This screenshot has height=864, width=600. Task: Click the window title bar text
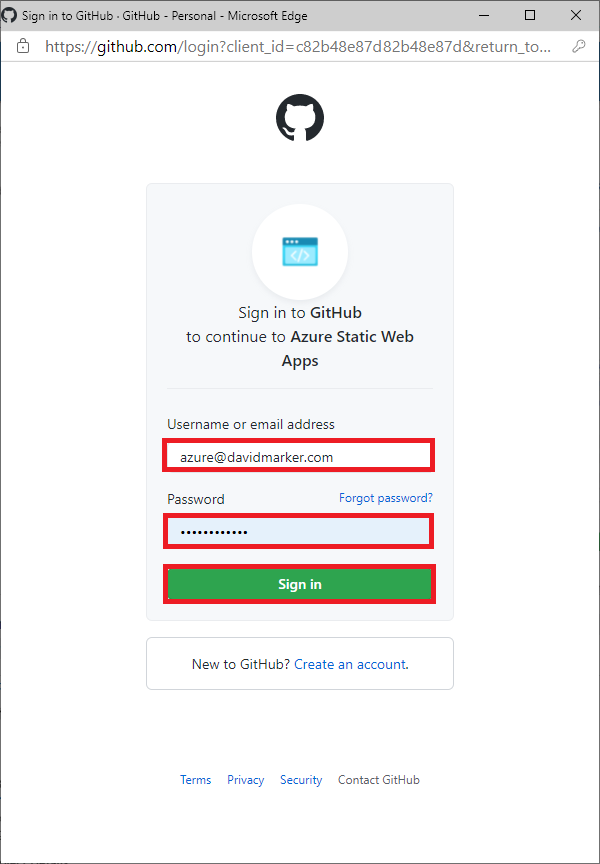tap(165, 15)
